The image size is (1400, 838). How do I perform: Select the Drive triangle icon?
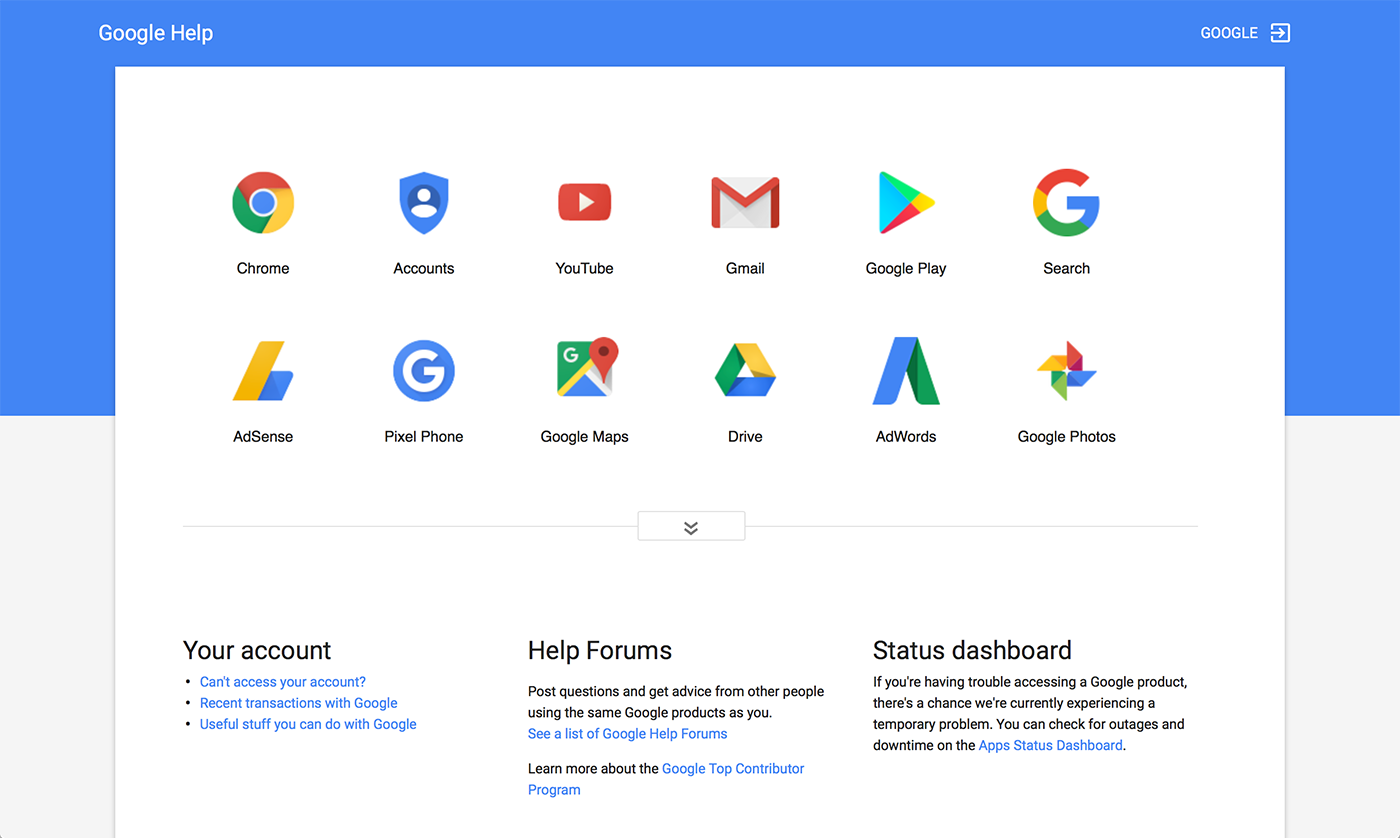click(x=745, y=370)
